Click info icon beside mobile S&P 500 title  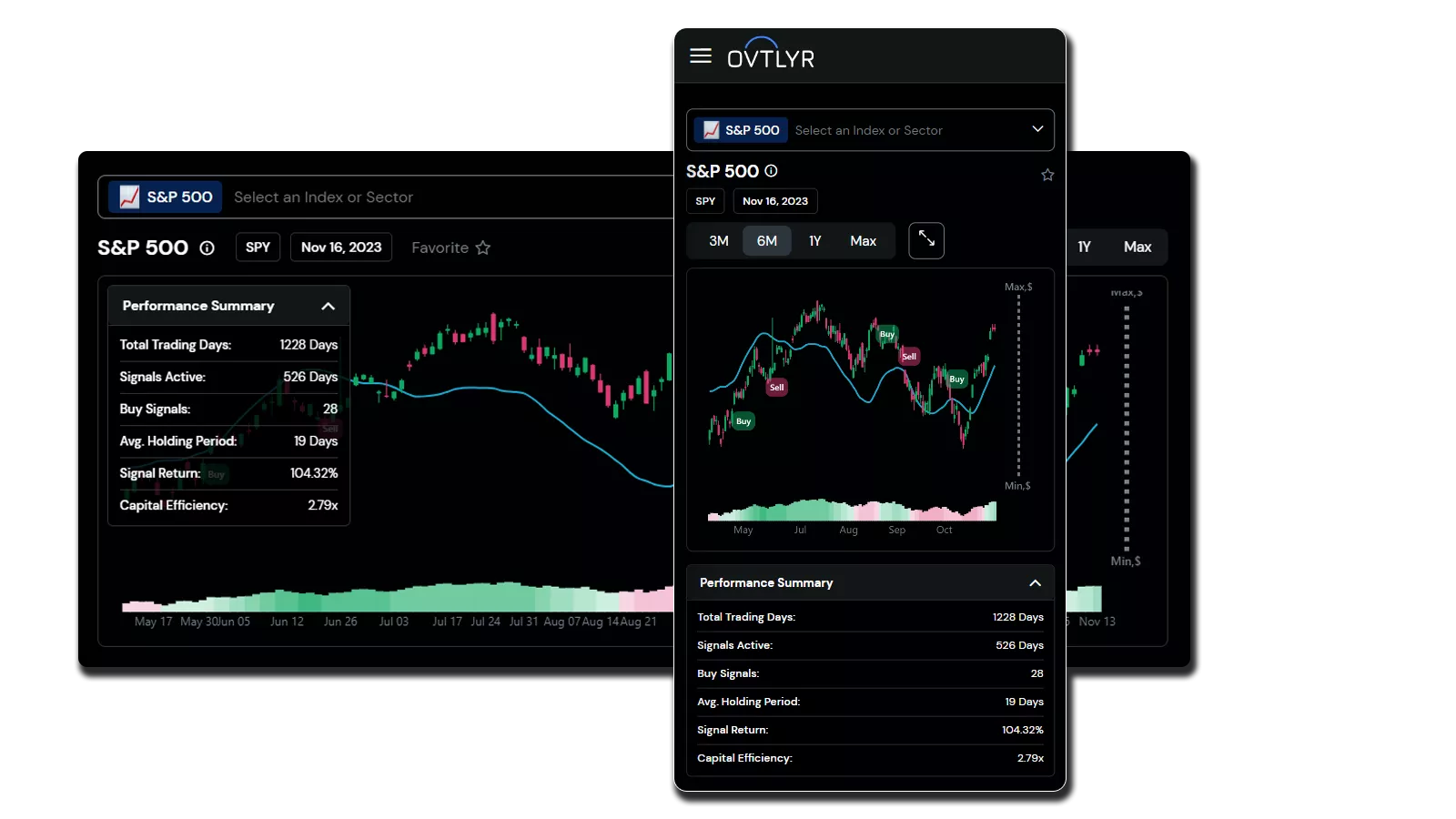pyautogui.click(x=771, y=171)
